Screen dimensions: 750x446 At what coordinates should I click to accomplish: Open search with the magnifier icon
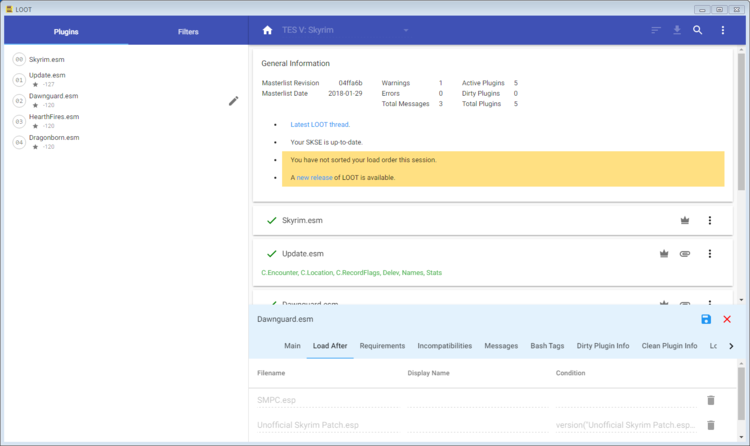click(698, 30)
